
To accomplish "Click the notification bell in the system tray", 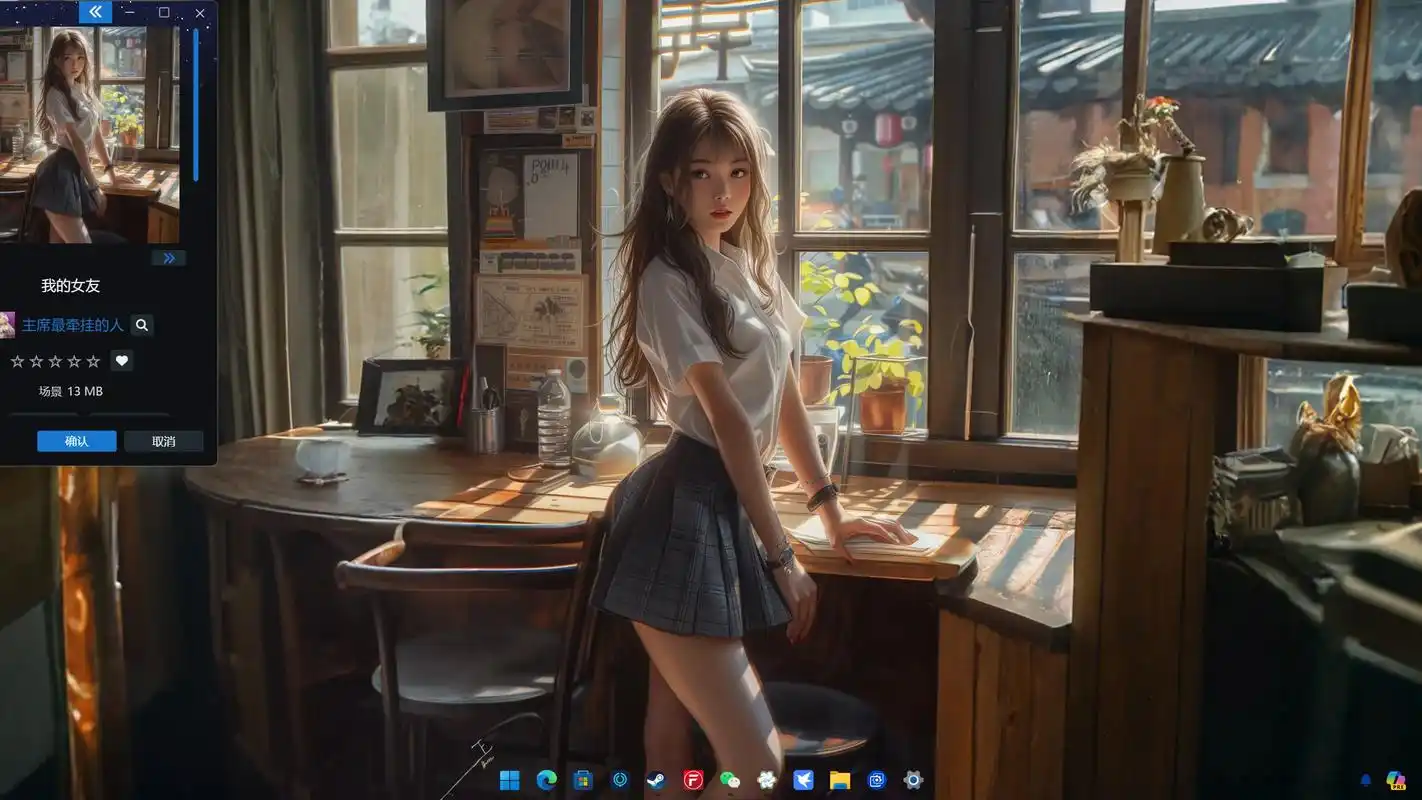I will 1365,780.
